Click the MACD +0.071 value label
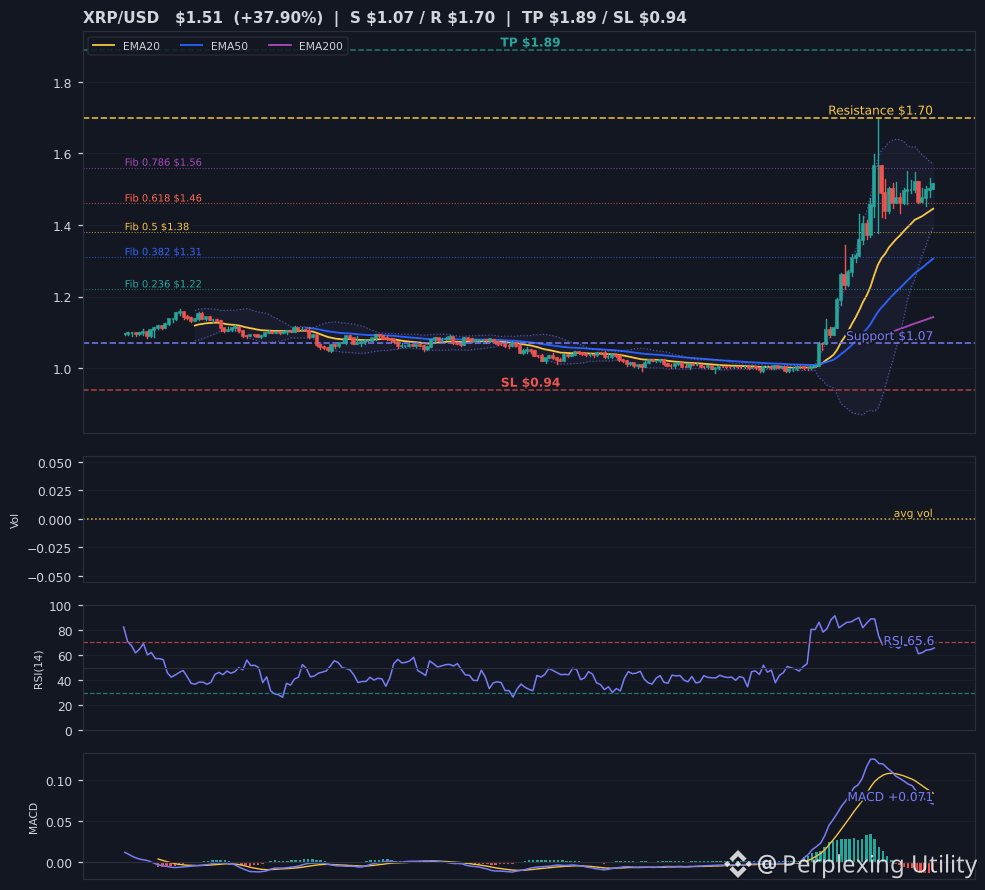Image resolution: width=985 pixels, height=890 pixels. [890, 796]
